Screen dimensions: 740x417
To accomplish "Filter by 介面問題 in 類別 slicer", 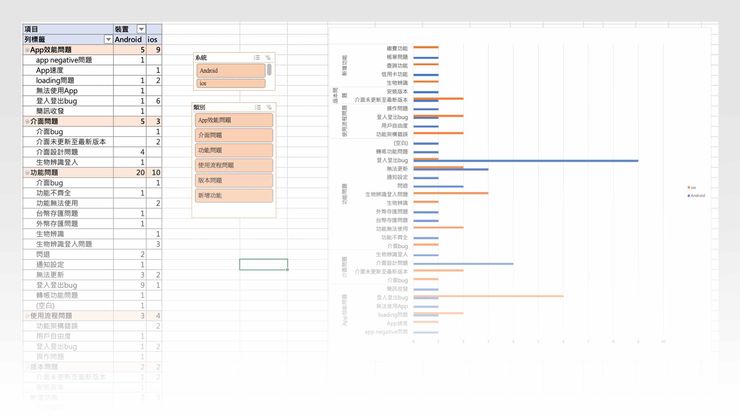I will (234, 135).
